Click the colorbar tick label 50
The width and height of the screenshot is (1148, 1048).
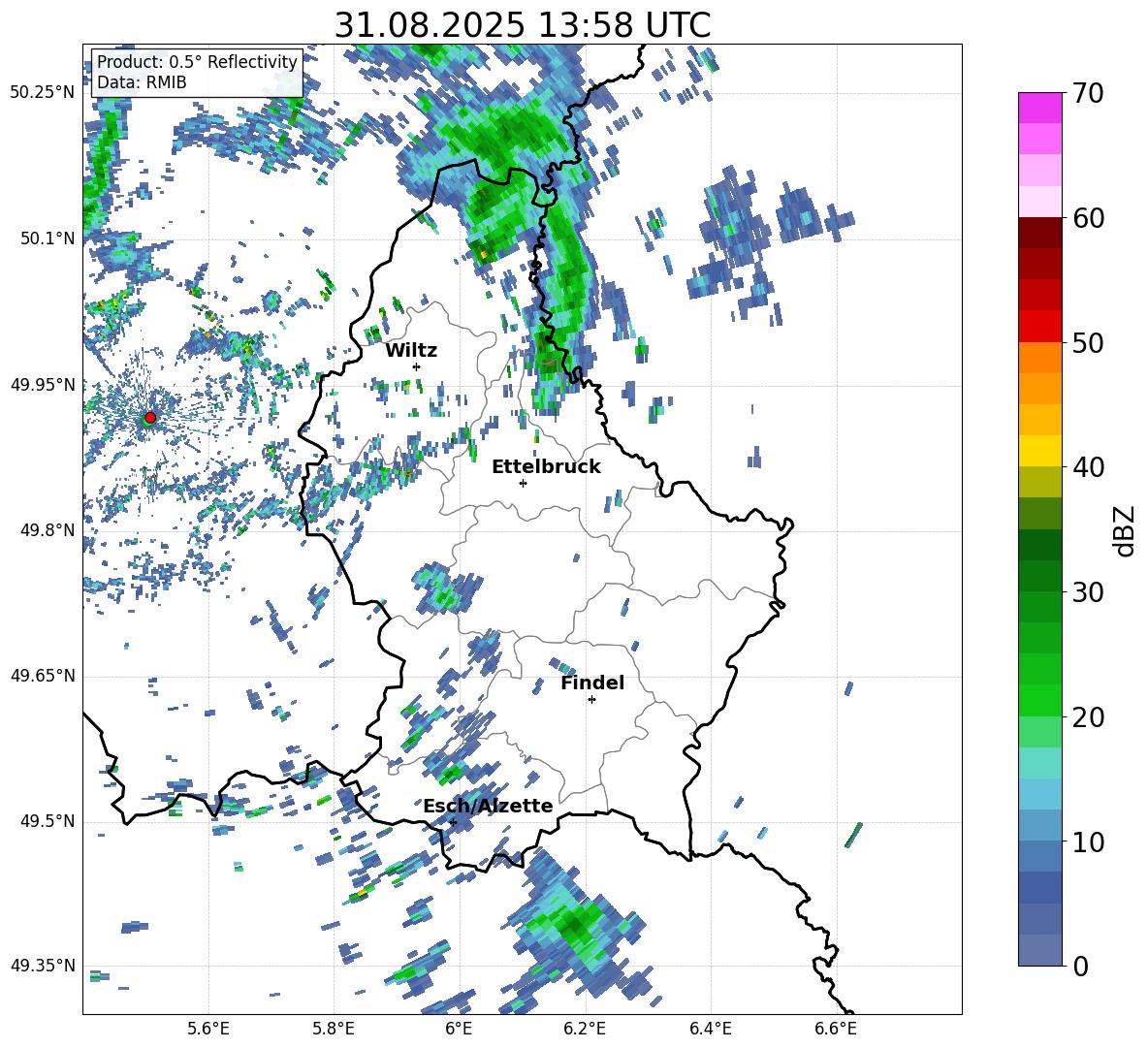(1088, 343)
